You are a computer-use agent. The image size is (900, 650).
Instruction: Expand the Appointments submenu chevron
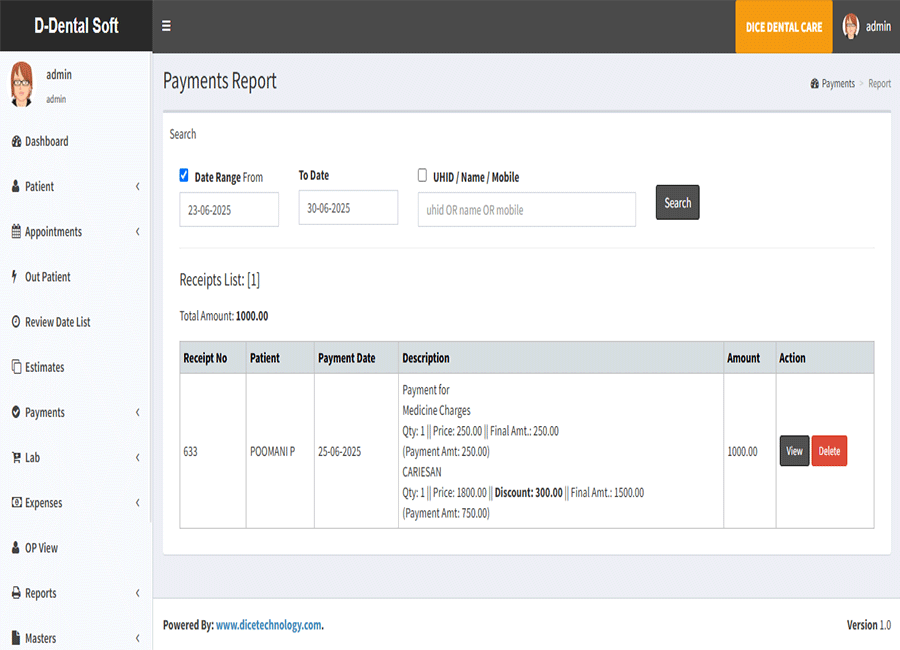[x=137, y=232]
